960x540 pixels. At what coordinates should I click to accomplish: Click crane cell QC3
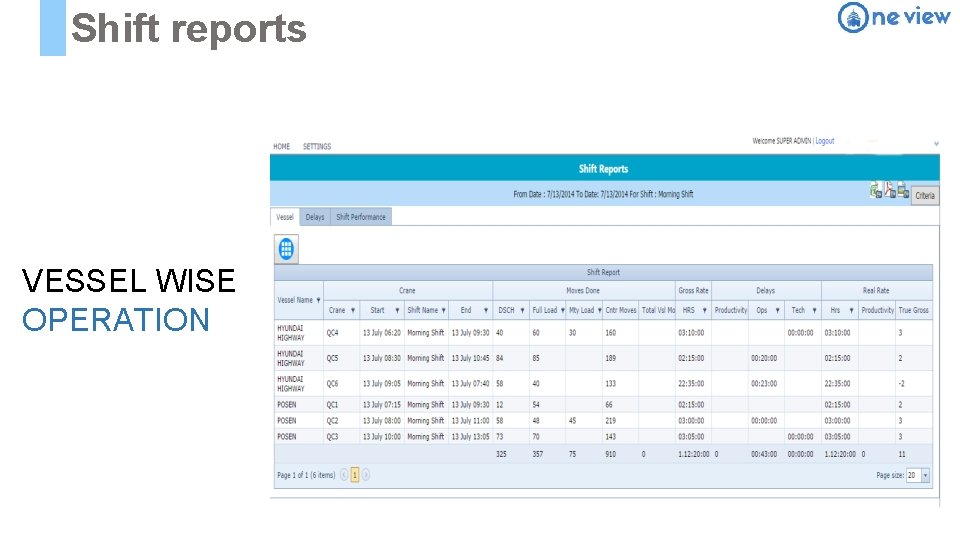[332, 437]
